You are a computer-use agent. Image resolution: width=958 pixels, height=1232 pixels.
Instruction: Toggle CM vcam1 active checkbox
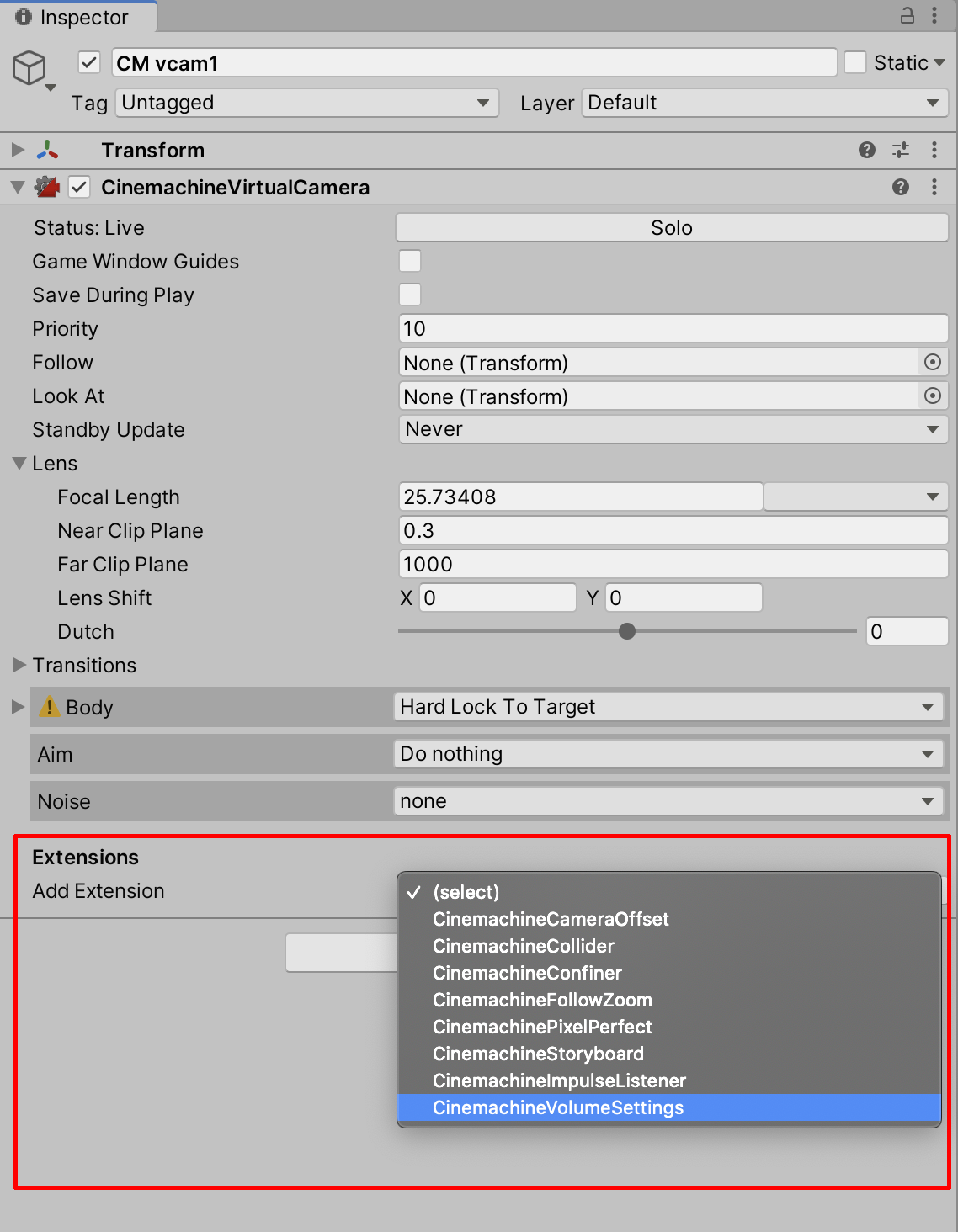pos(89,62)
